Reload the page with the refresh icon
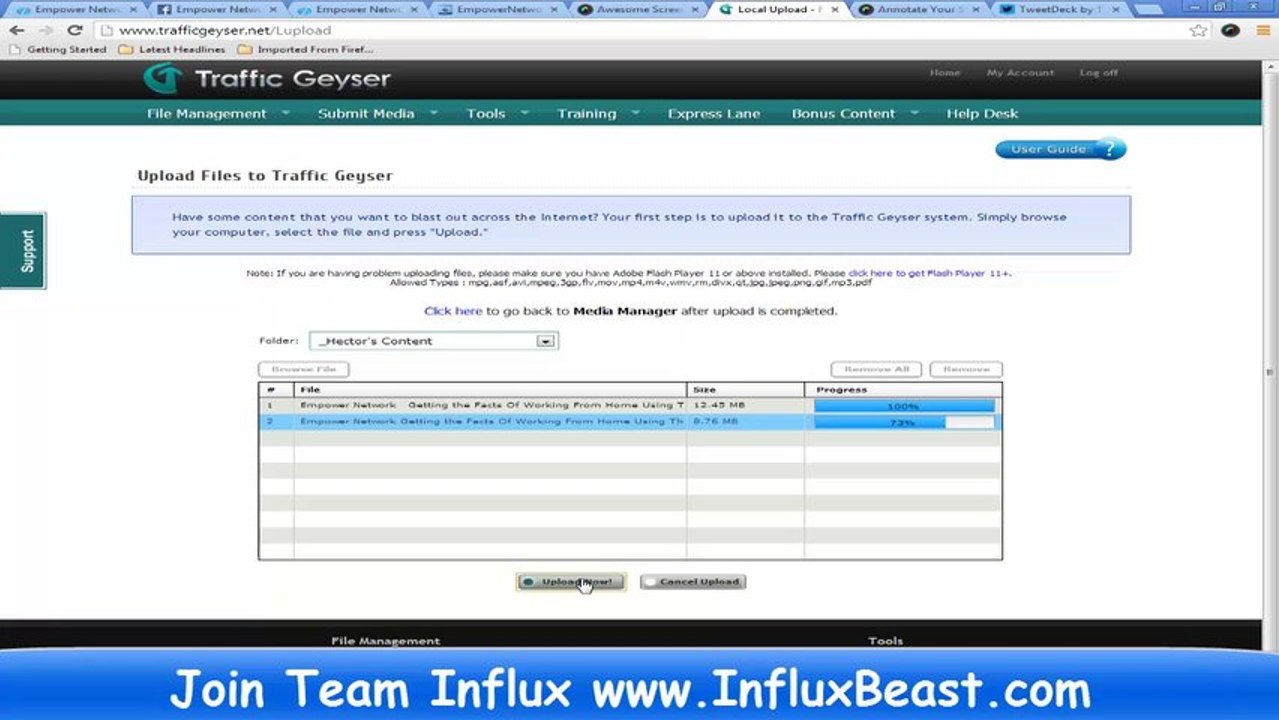 [x=74, y=30]
